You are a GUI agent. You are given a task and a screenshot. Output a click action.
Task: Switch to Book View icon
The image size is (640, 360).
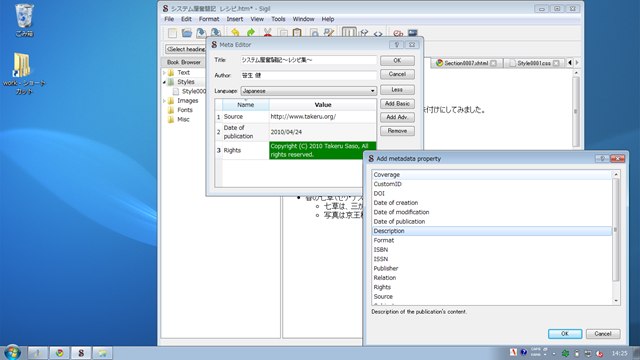[x=349, y=33]
